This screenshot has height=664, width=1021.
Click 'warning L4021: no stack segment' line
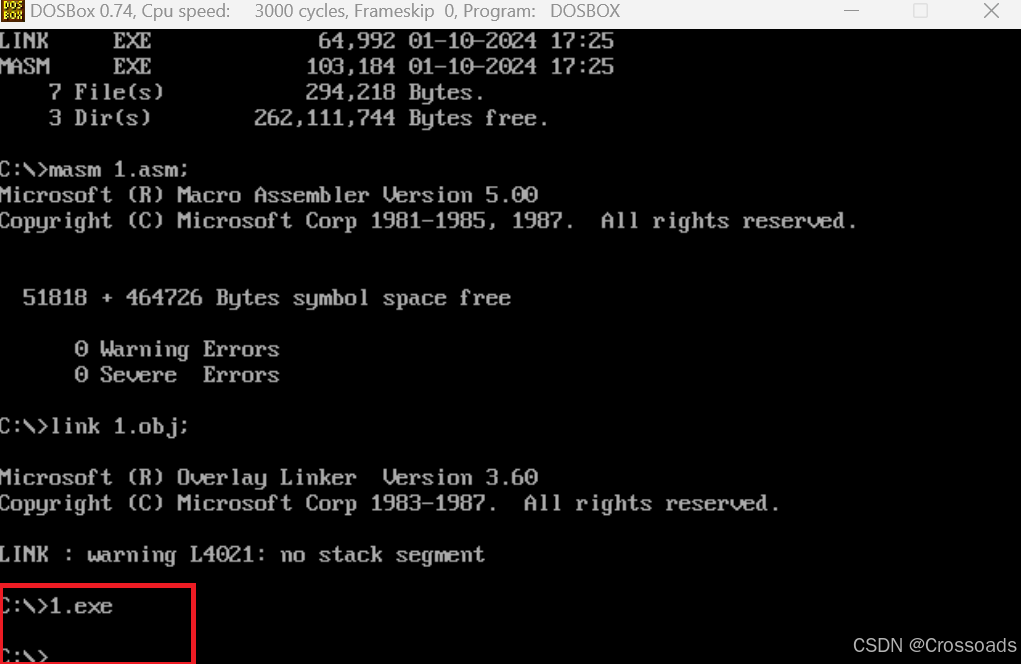pyautogui.click(x=242, y=555)
